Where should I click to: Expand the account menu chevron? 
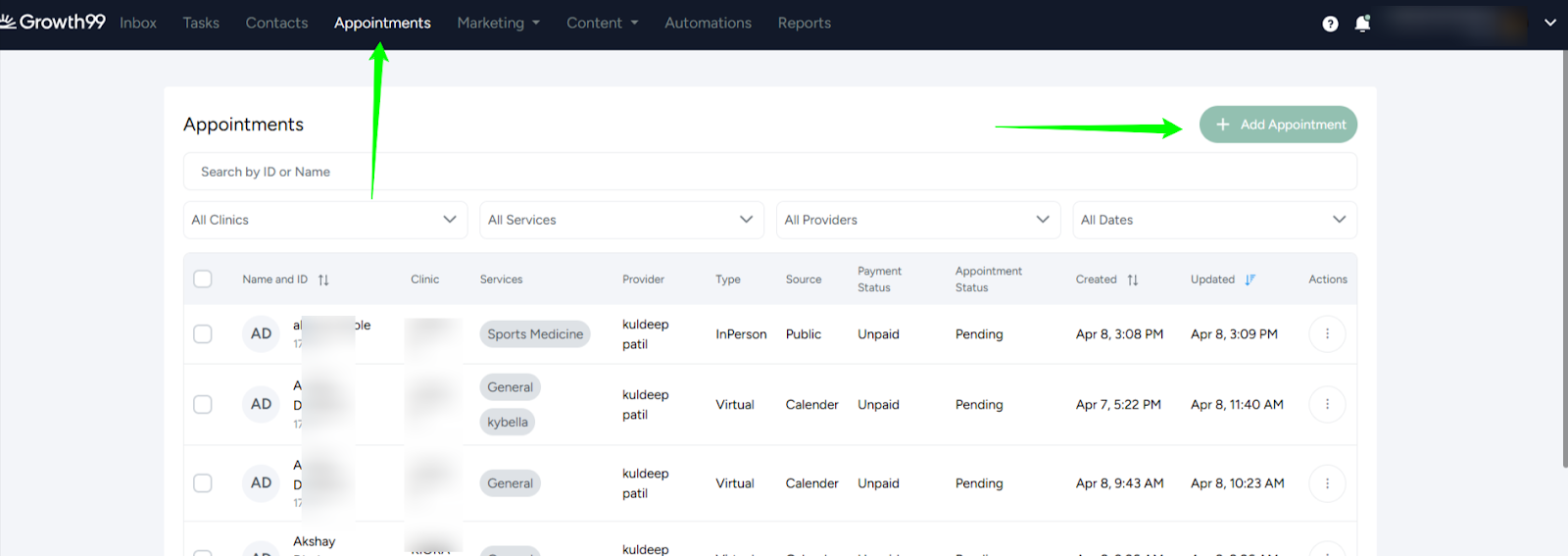(x=1550, y=23)
